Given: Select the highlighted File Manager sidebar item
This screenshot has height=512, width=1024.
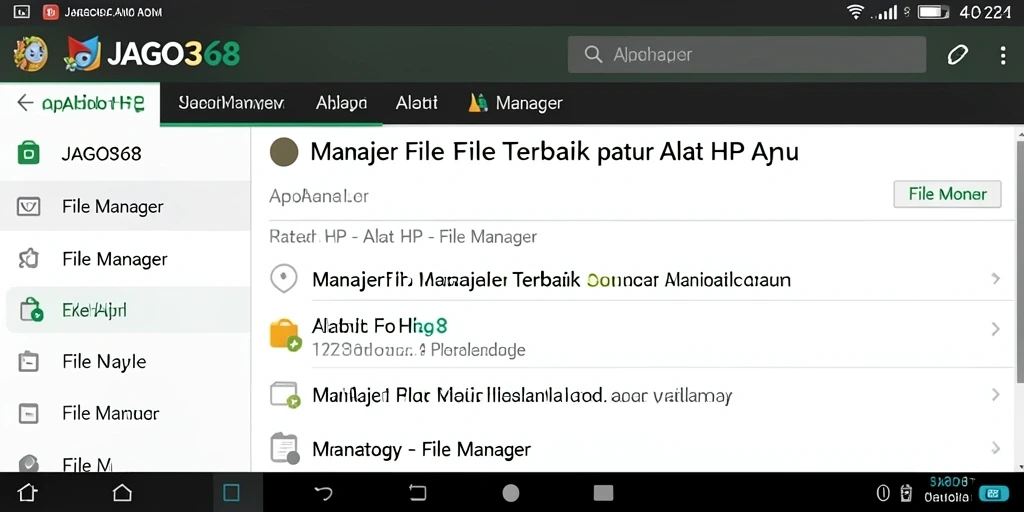Looking at the screenshot, I should point(125,206).
